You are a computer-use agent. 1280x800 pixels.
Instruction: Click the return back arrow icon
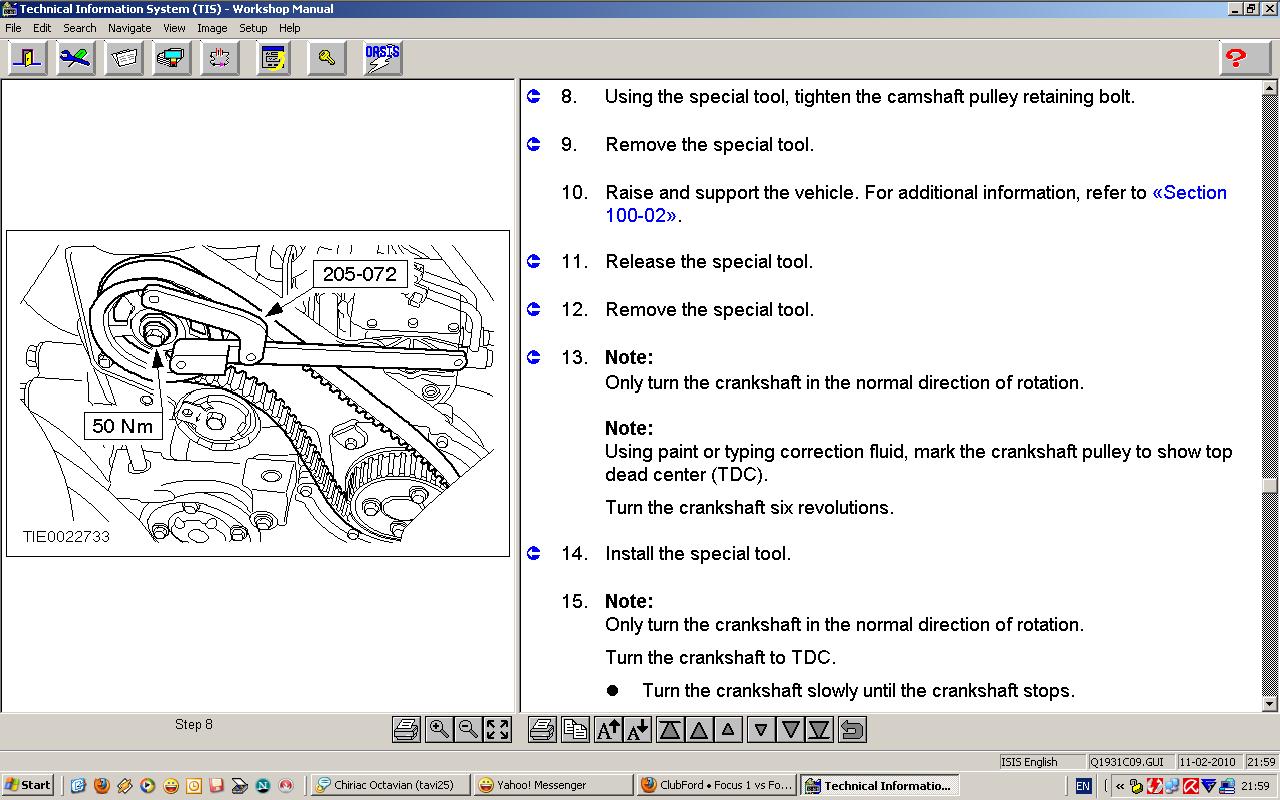[x=852, y=730]
